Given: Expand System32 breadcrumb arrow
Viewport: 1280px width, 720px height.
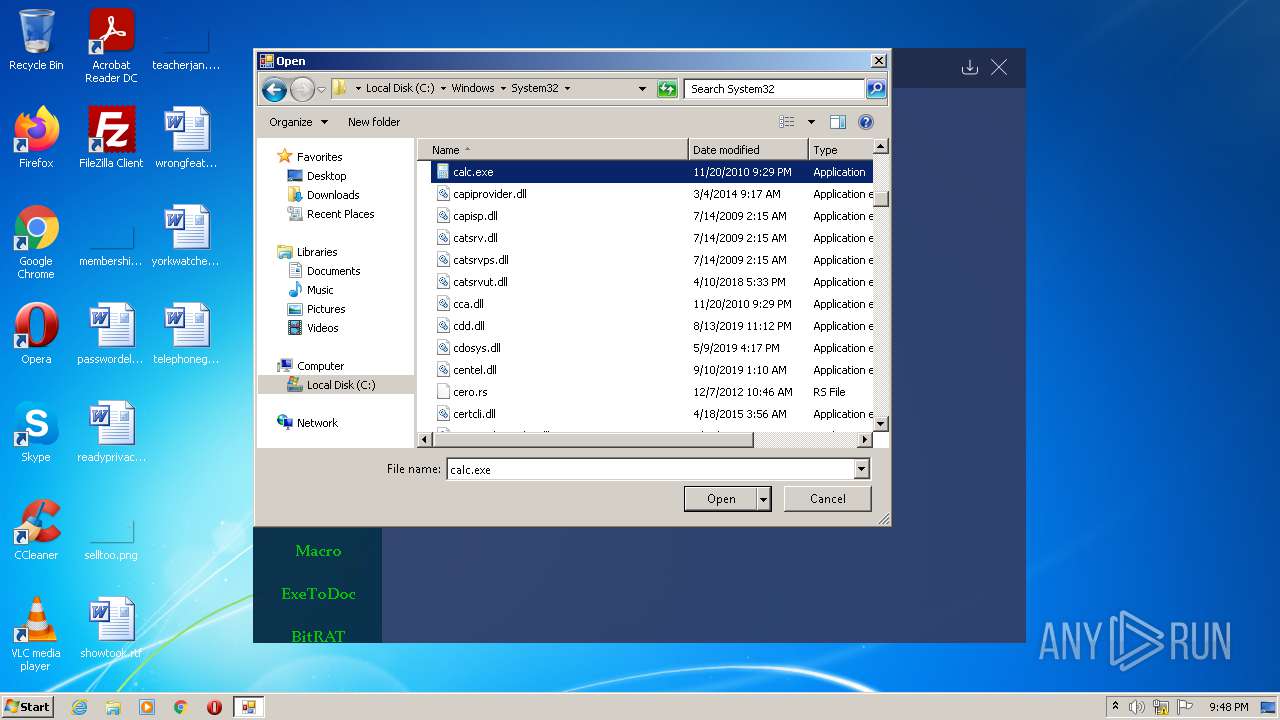Looking at the screenshot, I should [567, 88].
